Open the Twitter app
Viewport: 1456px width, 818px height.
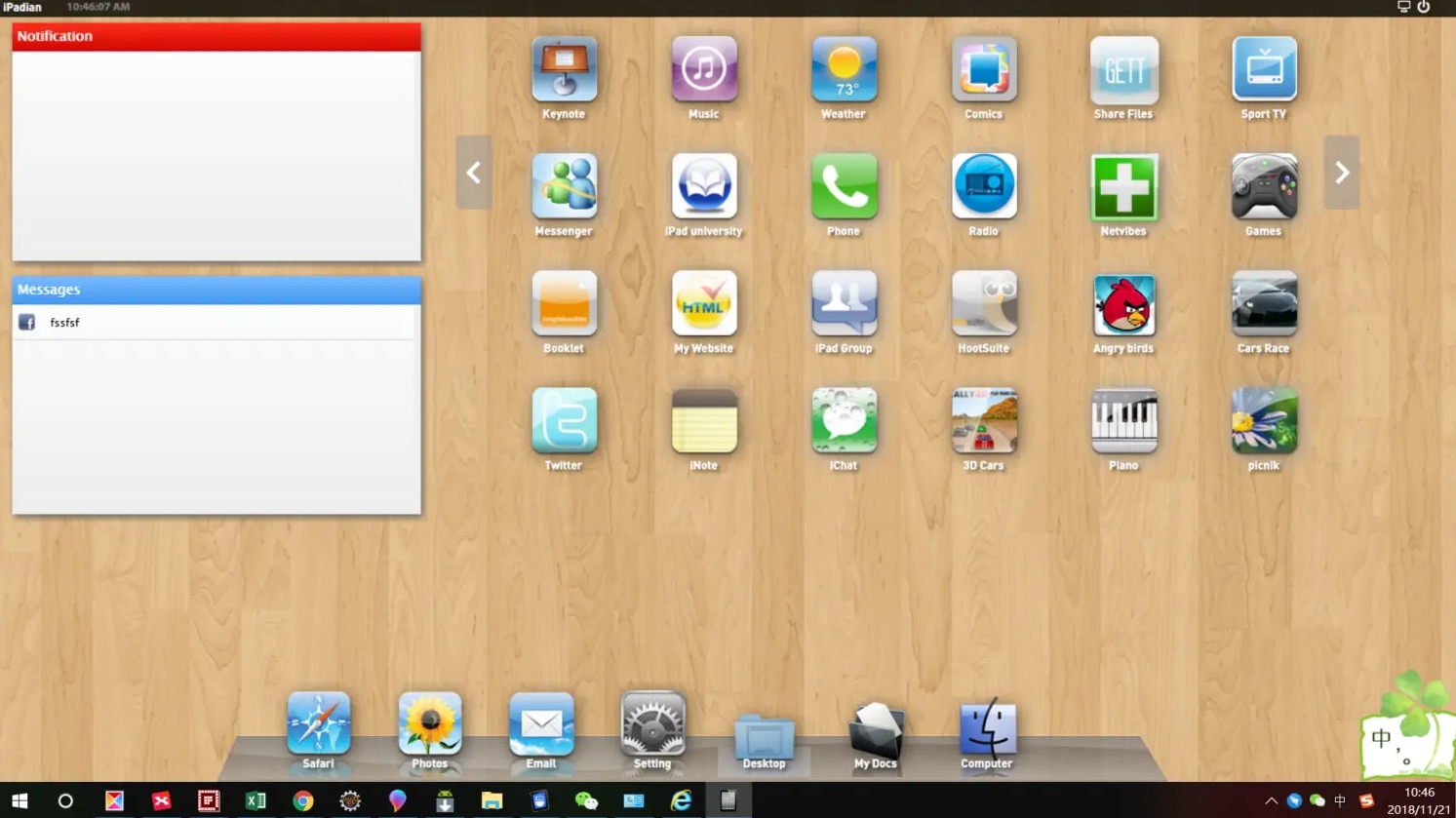click(564, 420)
